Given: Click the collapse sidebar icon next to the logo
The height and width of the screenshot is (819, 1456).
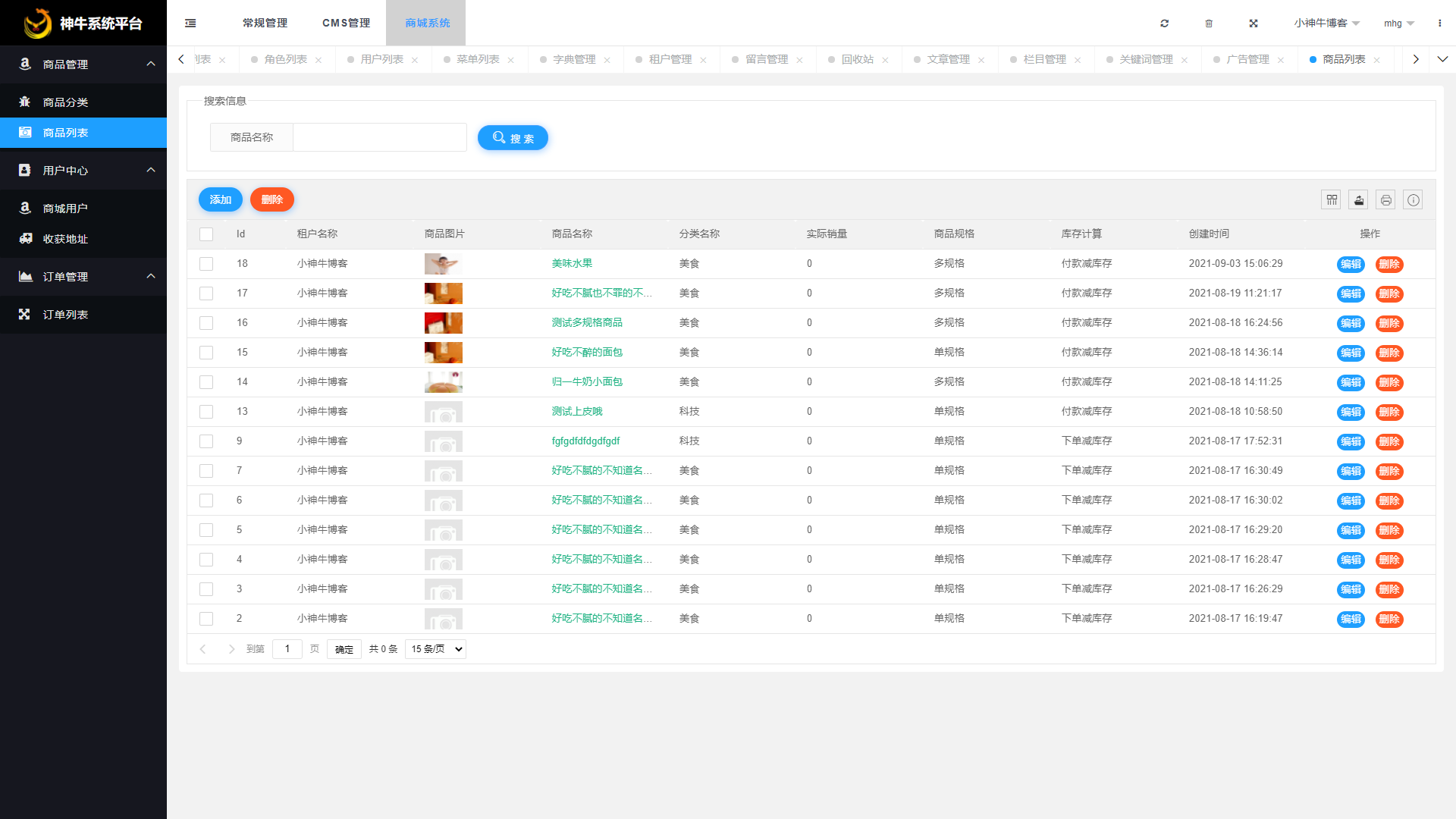Looking at the screenshot, I should pos(190,23).
